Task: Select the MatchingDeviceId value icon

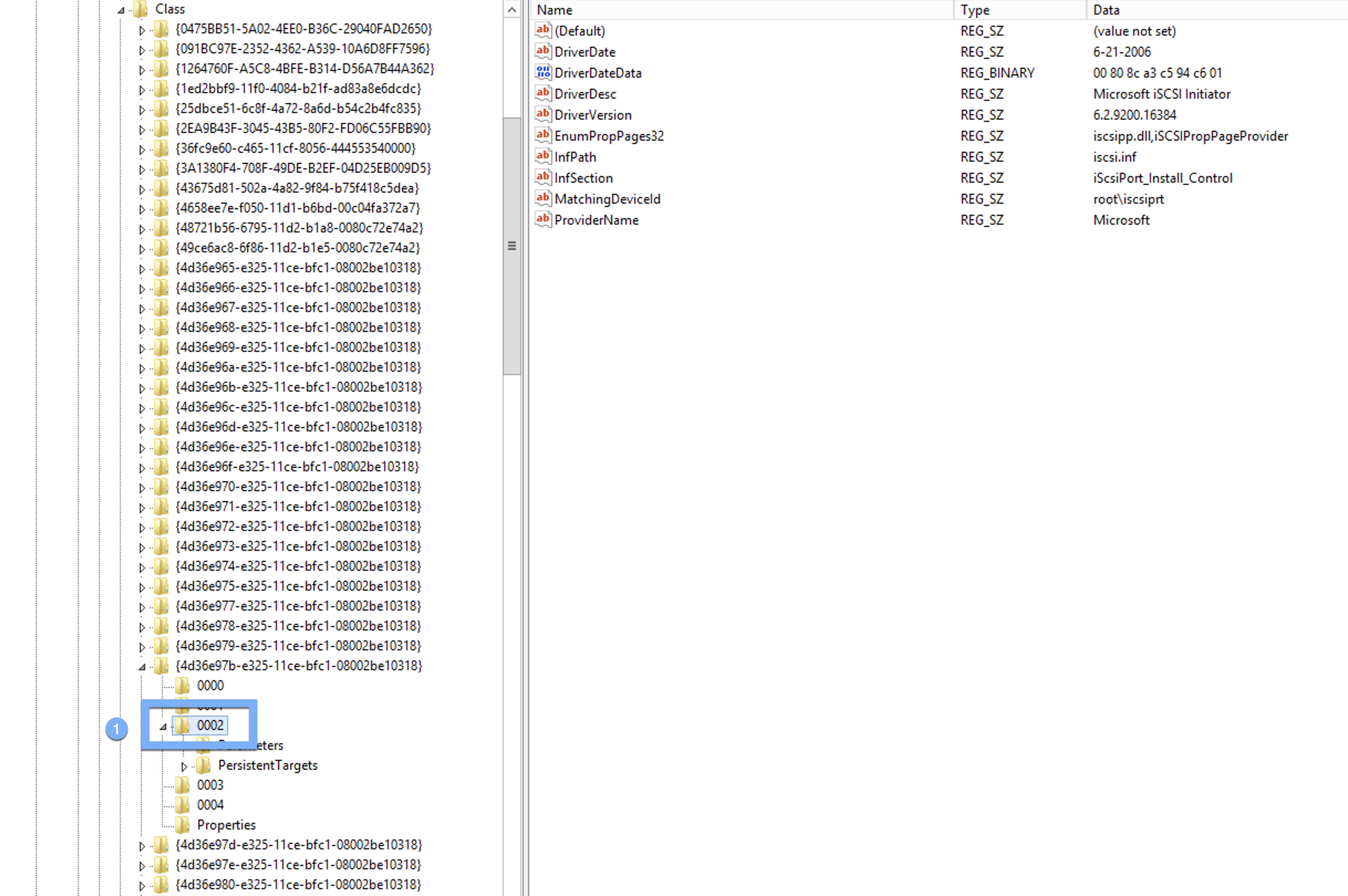Action: 543,199
